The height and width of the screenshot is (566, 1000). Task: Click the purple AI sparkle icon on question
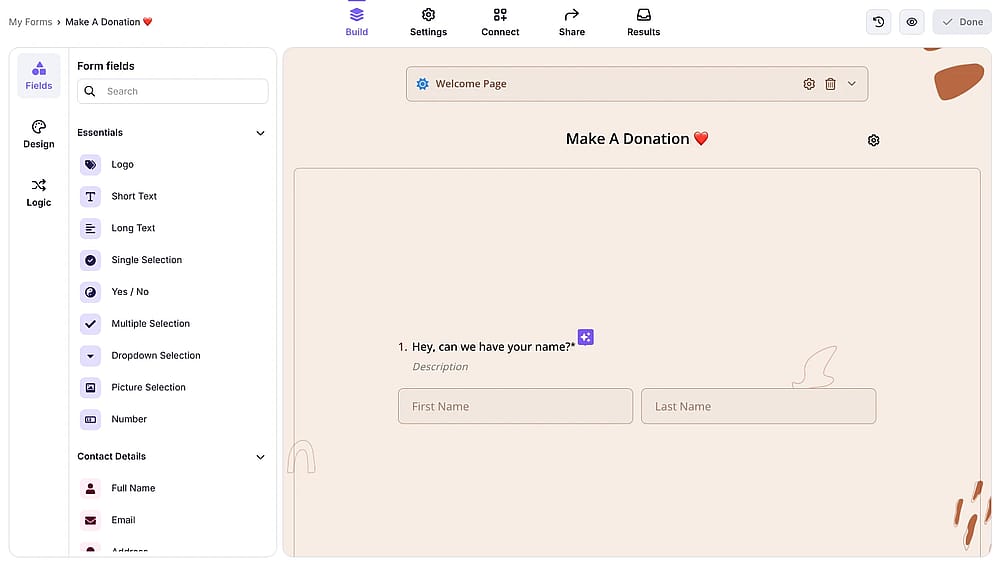[x=585, y=337]
